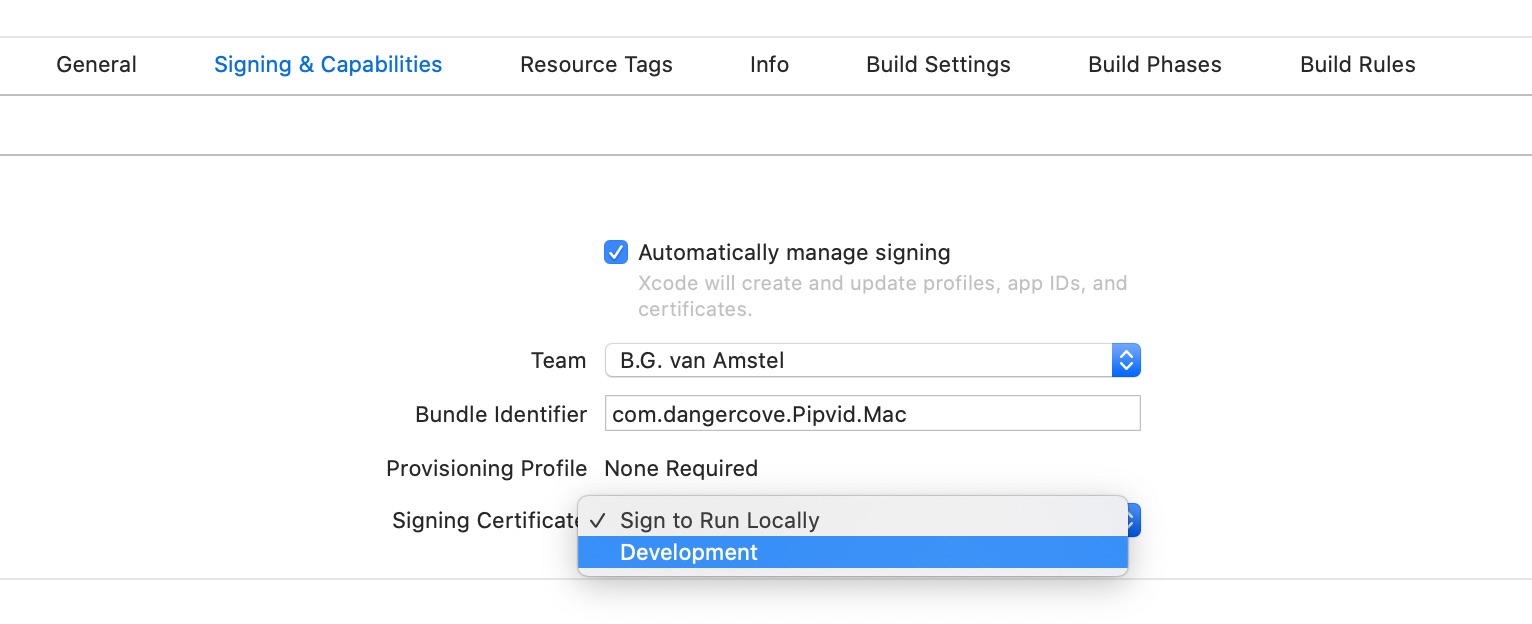
Task: Click the grey Xcode profiles description text
Action: (882, 296)
